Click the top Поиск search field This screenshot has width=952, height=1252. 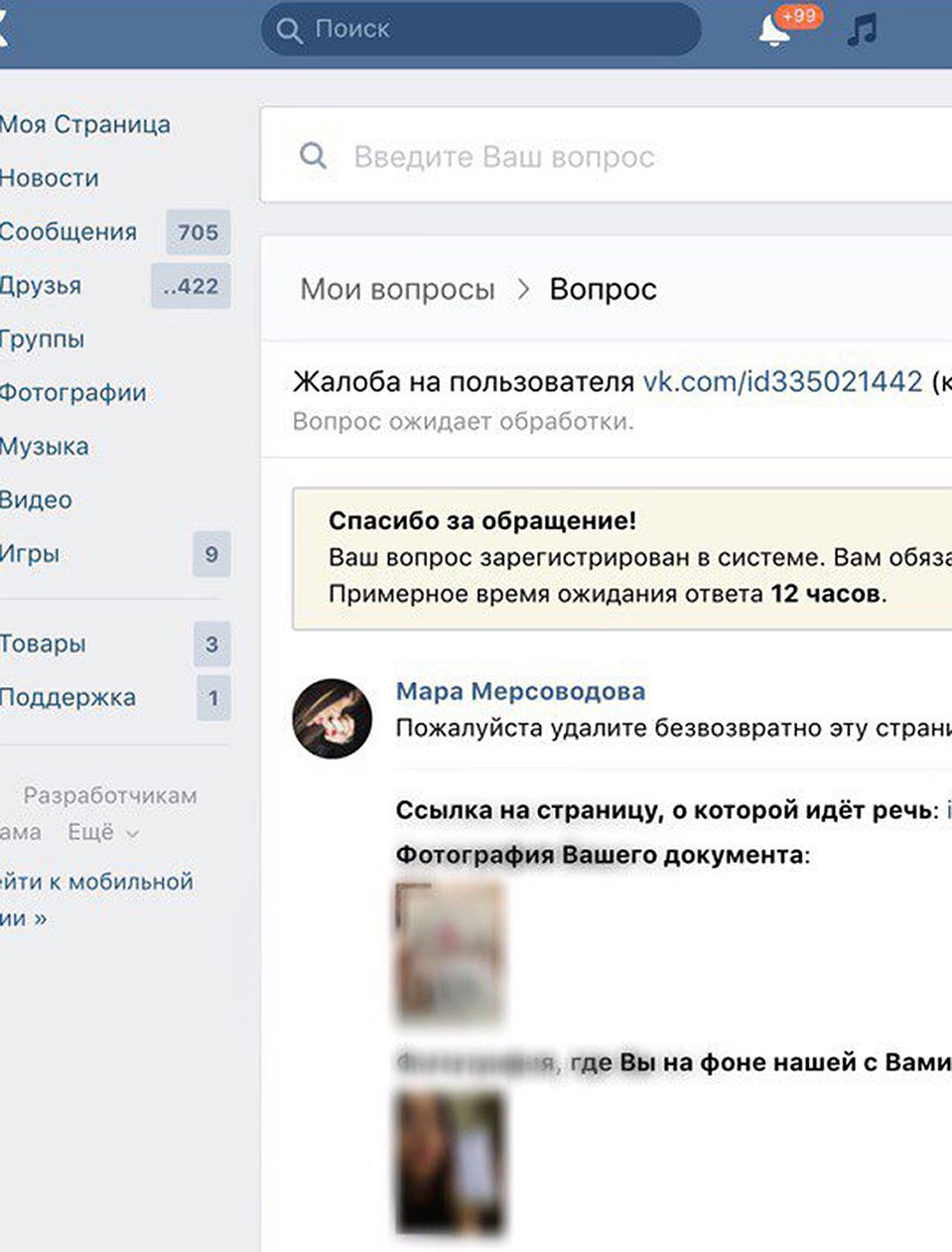click(x=481, y=30)
